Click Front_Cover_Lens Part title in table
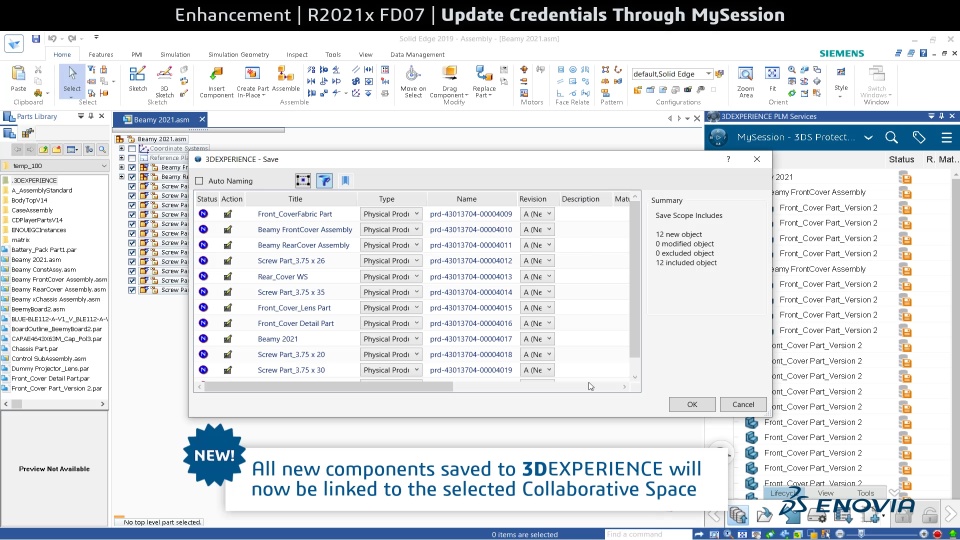Viewport: 960px width, 540px height. (x=294, y=307)
